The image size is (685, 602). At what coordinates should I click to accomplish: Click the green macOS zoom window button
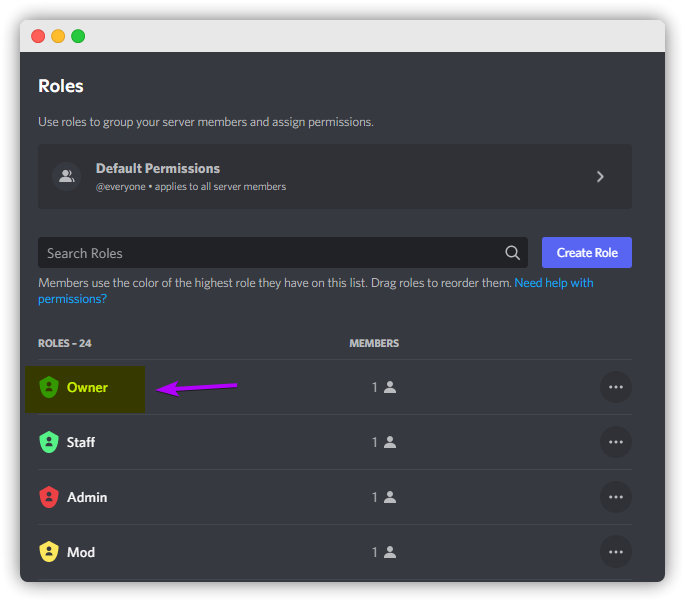pyautogui.click(x=78, y=36)
